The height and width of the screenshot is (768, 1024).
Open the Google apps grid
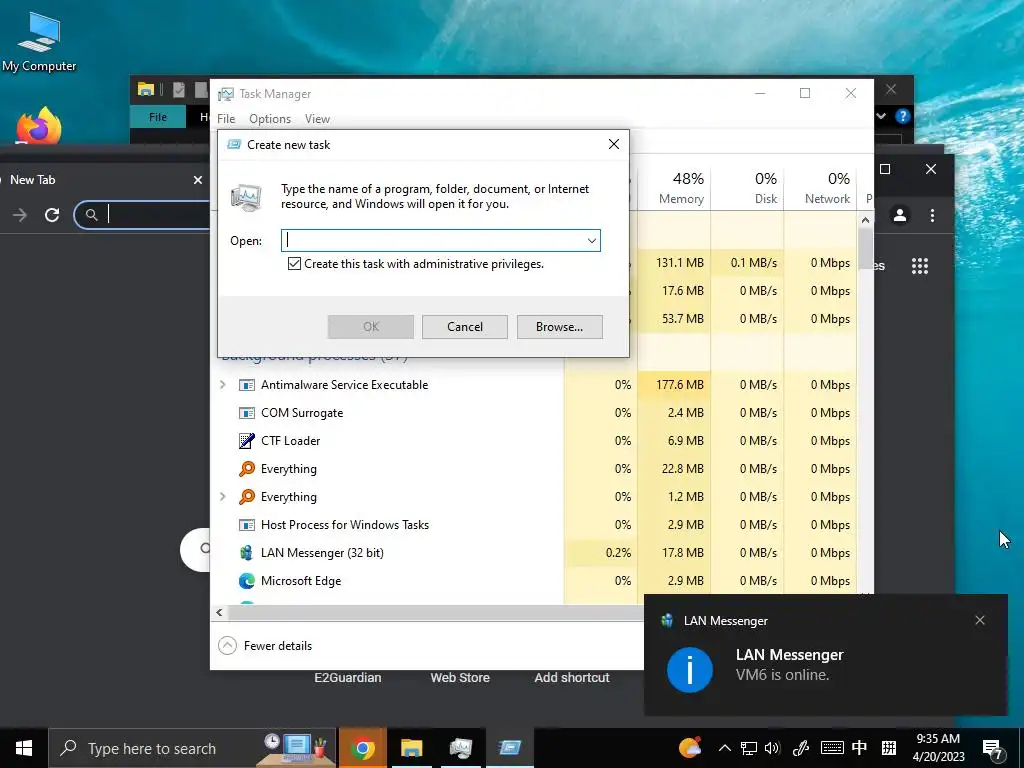click(920, 266)
